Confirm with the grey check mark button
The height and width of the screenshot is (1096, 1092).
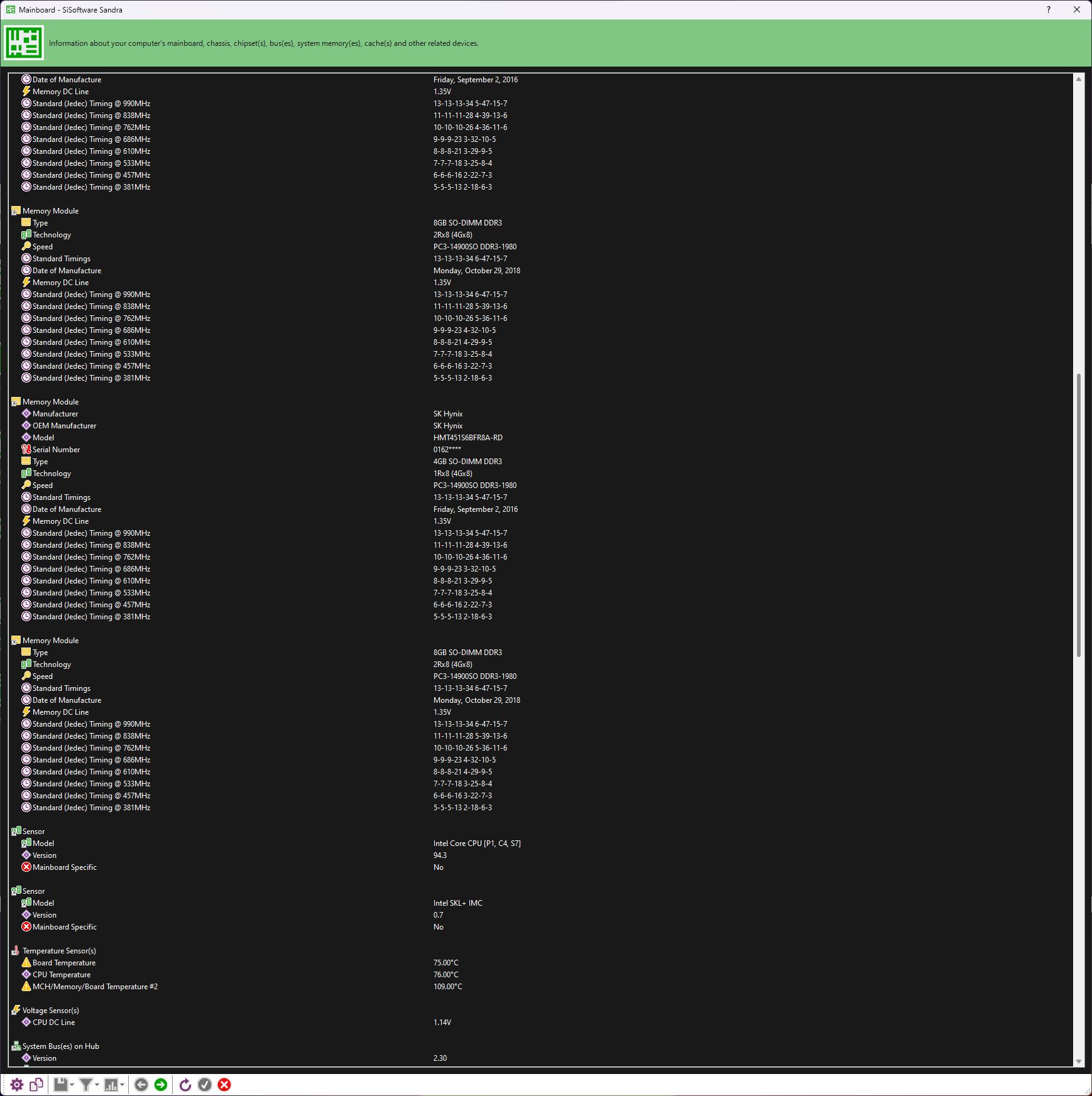[x=205, y=1085]
